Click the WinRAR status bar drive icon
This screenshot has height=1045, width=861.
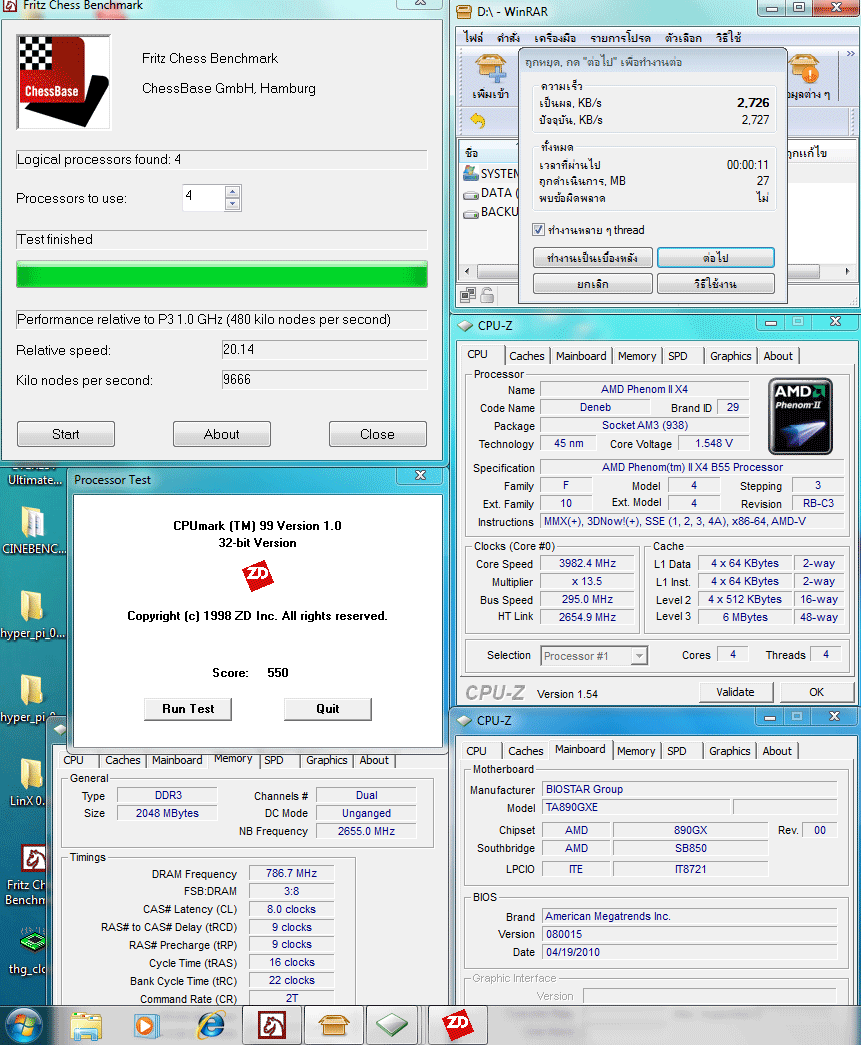point(468,295)
